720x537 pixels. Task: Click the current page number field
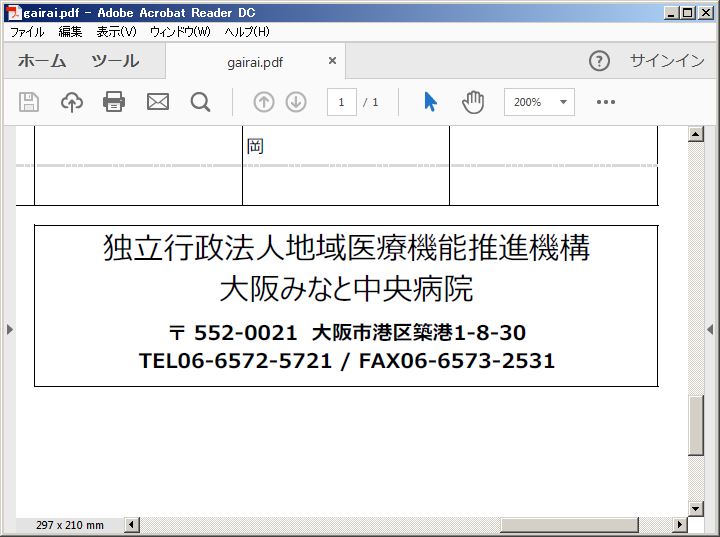point(342,102)
